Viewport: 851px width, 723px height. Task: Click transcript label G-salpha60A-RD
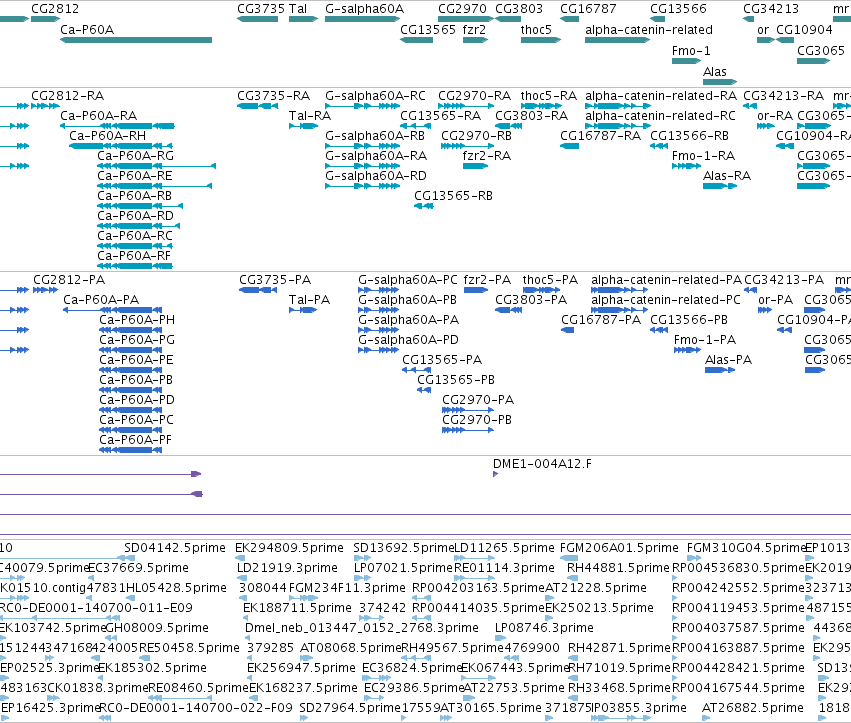[376, 176]
